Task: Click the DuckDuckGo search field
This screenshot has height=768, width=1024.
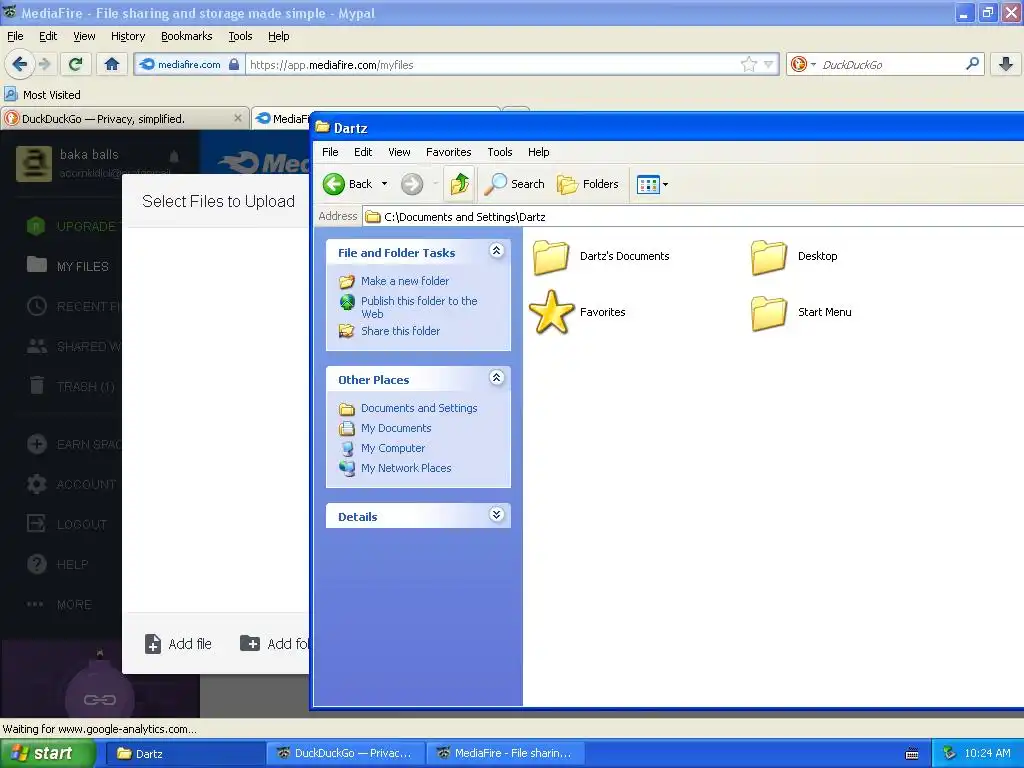Action: (x=891, y=65)
